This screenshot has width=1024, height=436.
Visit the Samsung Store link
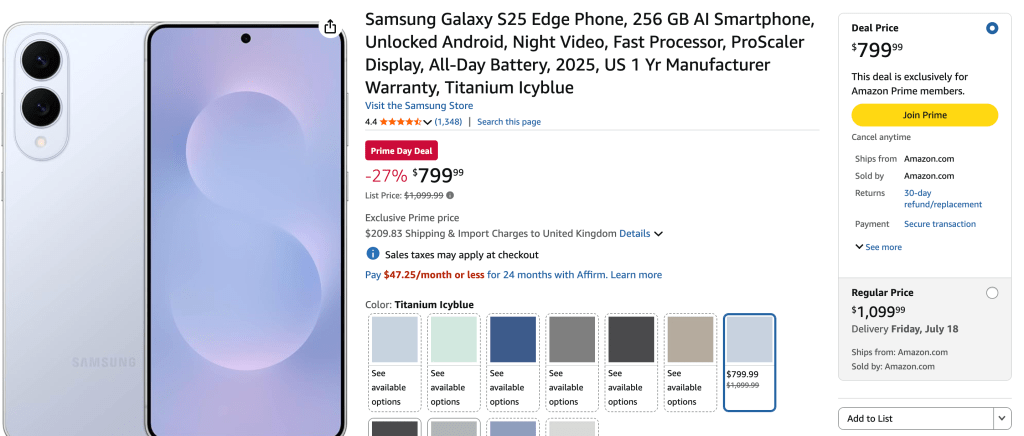coord(419,106)
